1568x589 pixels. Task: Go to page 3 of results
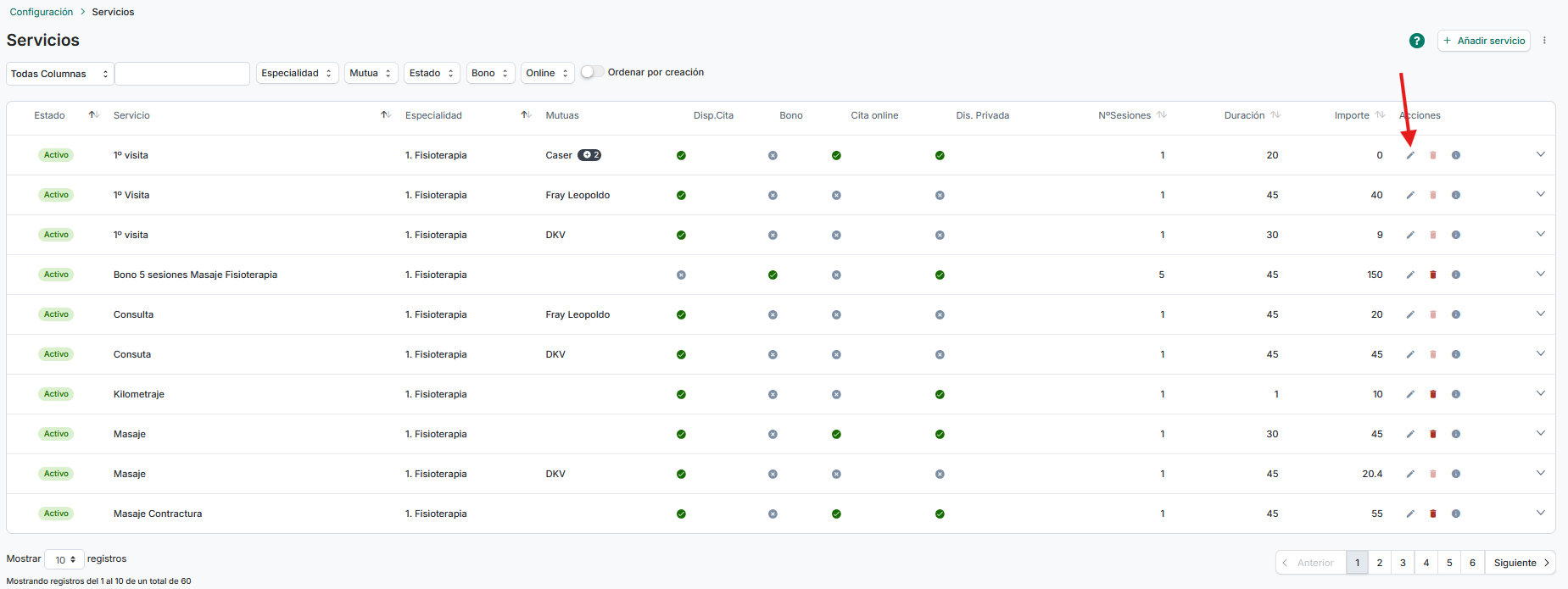point(1403,563)
